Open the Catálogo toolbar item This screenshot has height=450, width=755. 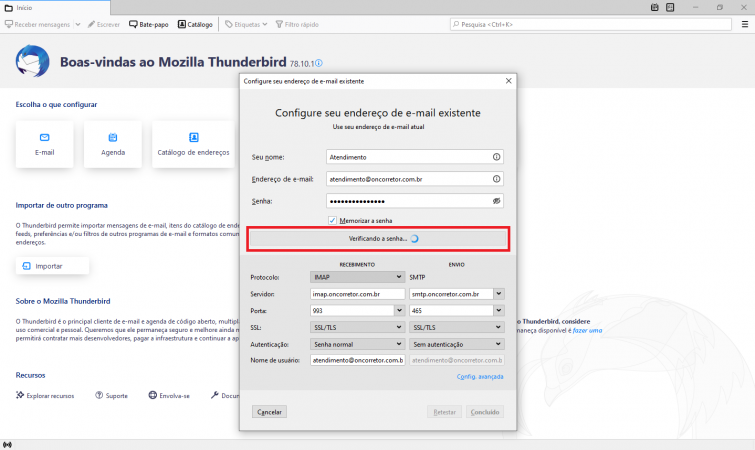coord(195,25)
